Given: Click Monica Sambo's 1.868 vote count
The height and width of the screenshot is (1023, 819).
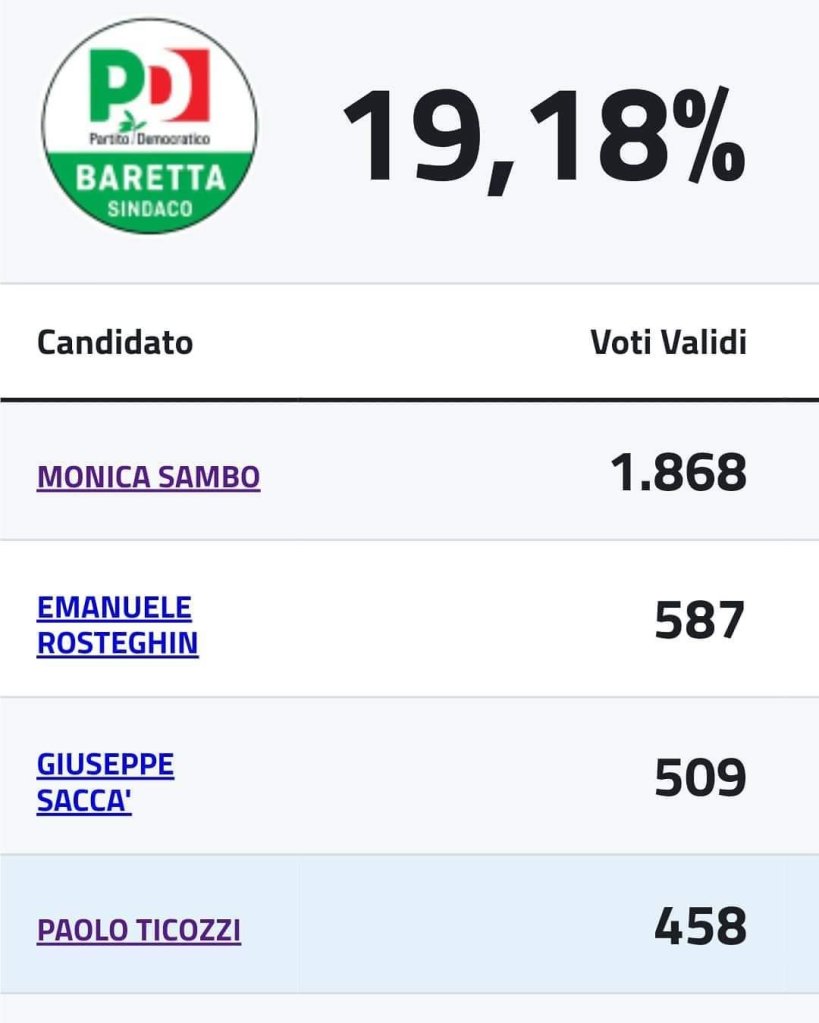Looking at the screenshot, I should click(x=678, y=473).
